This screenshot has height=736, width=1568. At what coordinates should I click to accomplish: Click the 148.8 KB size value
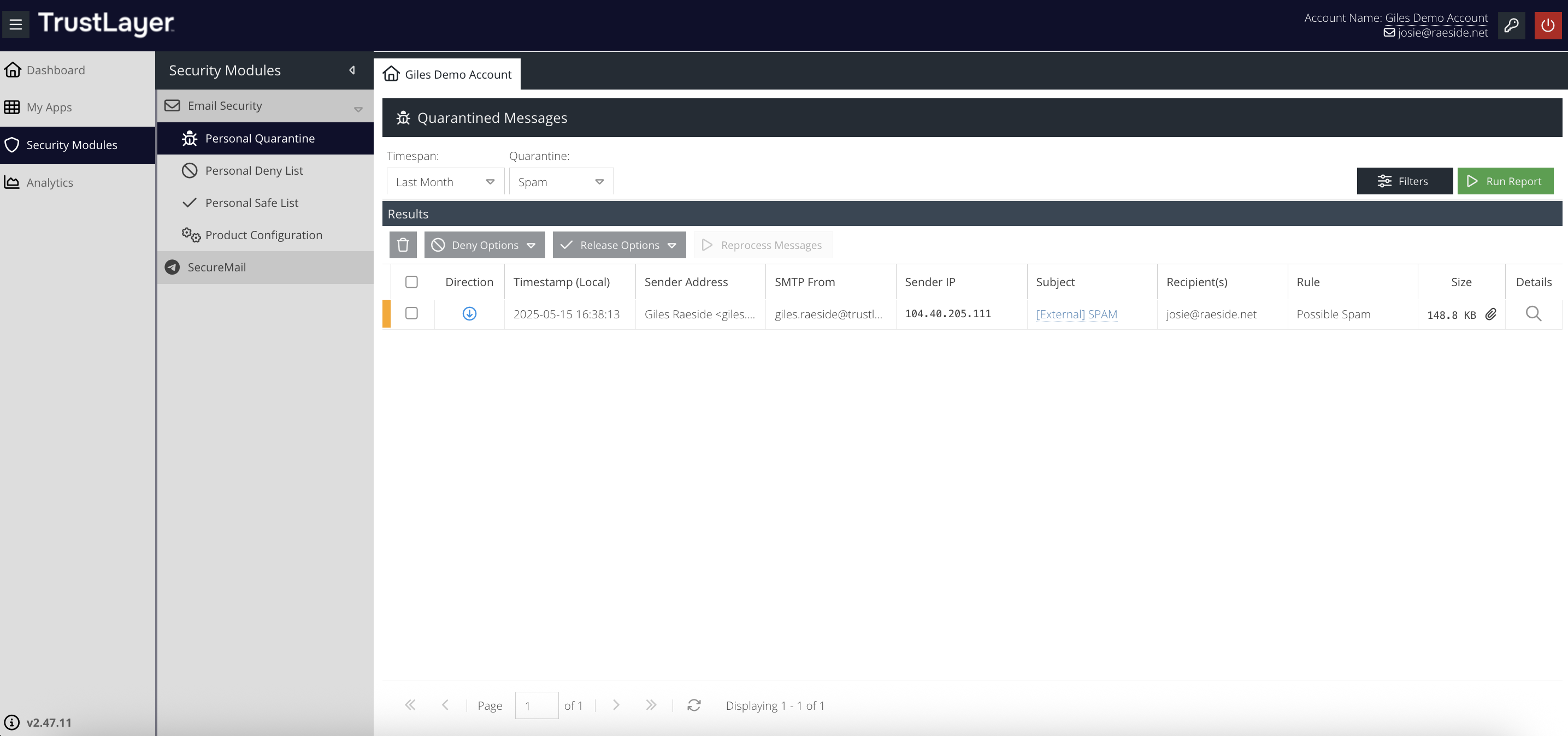coord(1451,314)
